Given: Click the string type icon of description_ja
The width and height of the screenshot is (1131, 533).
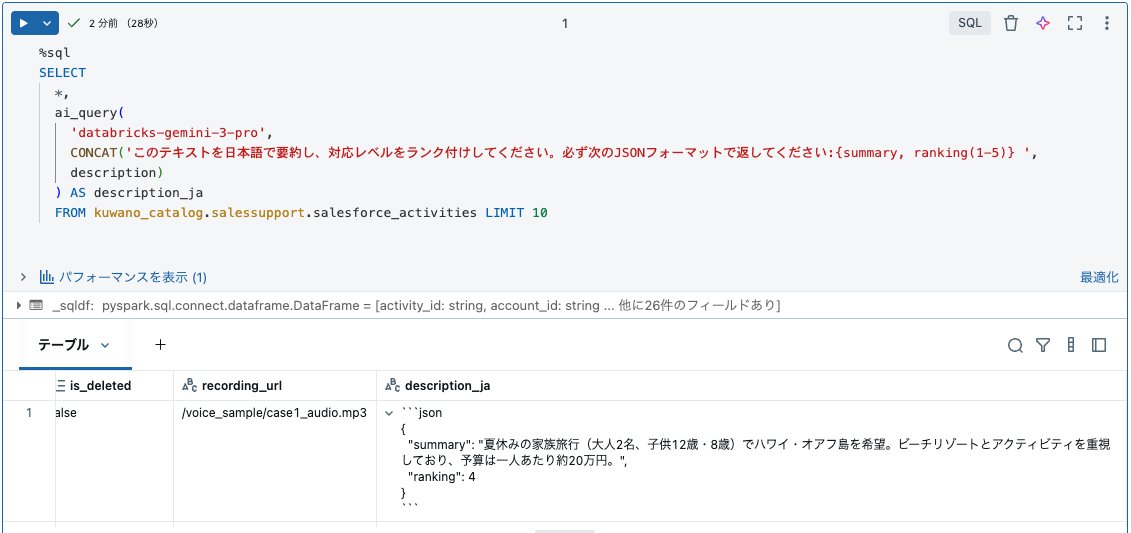Looking at the screenshot, I should [x=392, y=386].
